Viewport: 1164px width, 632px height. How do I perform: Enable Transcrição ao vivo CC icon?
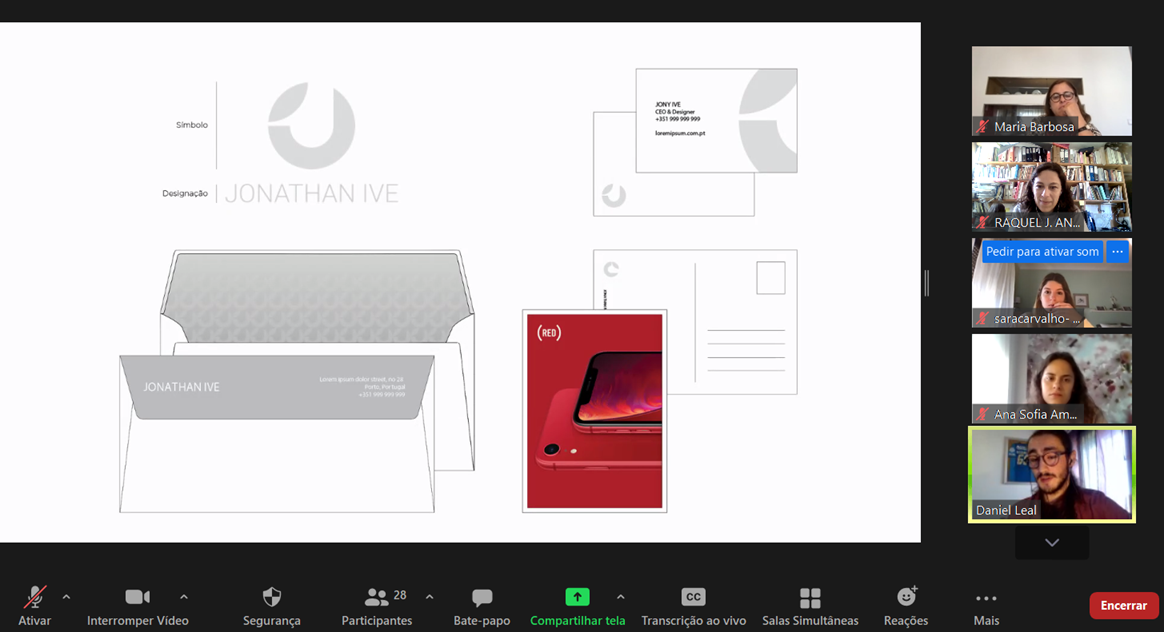pos(693,597)
